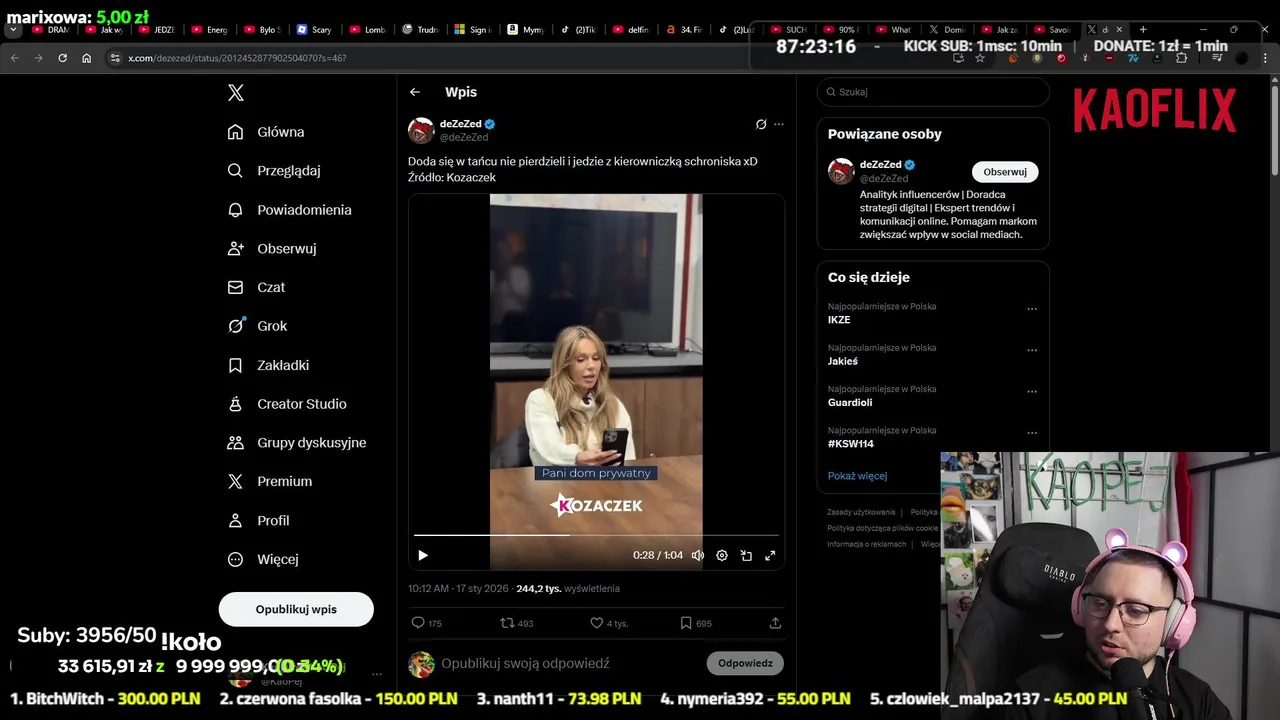This screenshot has width=1280, height=720.
Task: Switch to the delfin tab
Action: tap(630, 30)
